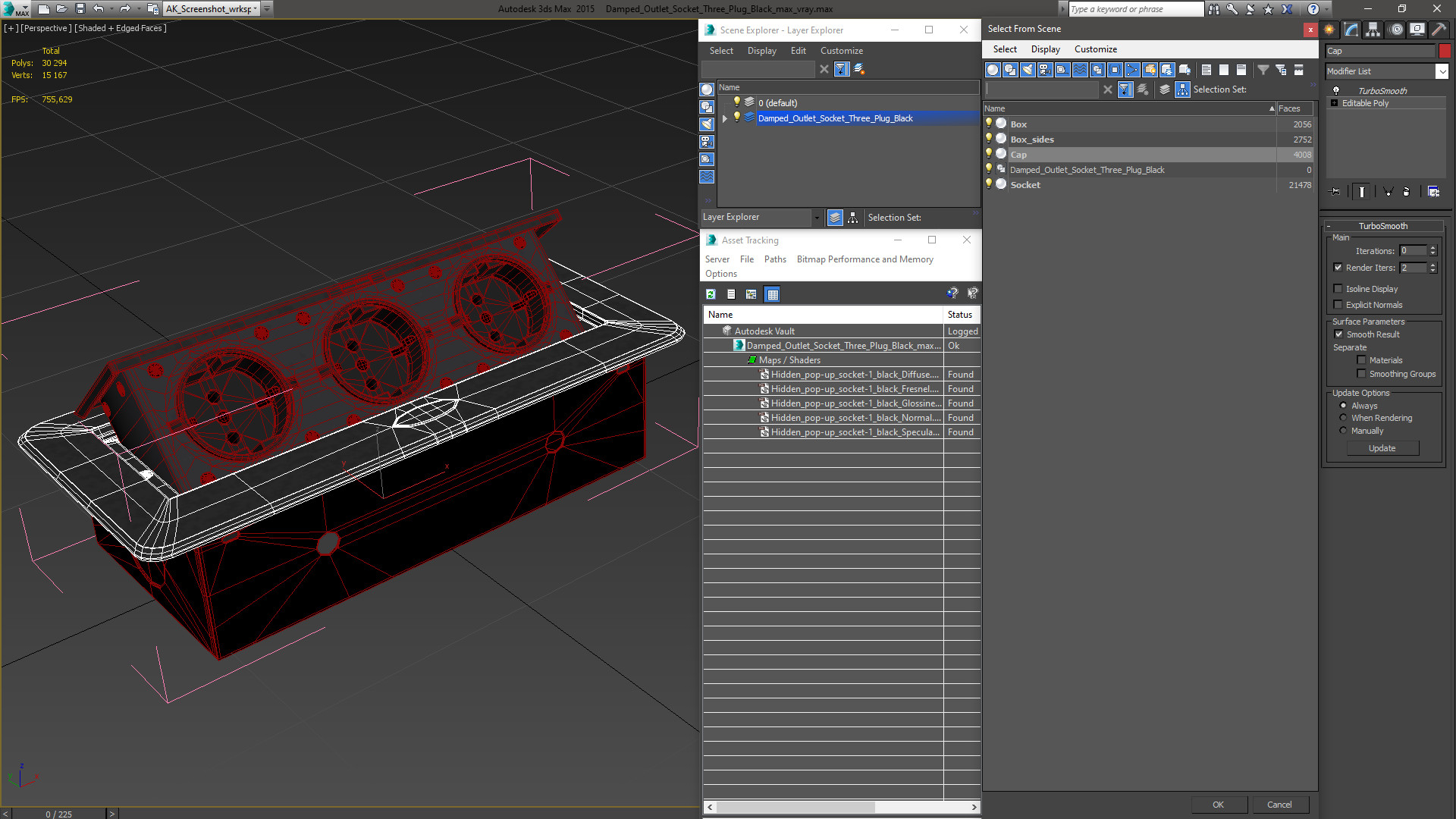The image size is (1456, 819).
Task: Select the Always update option
Action: (x=1344, y=406)
